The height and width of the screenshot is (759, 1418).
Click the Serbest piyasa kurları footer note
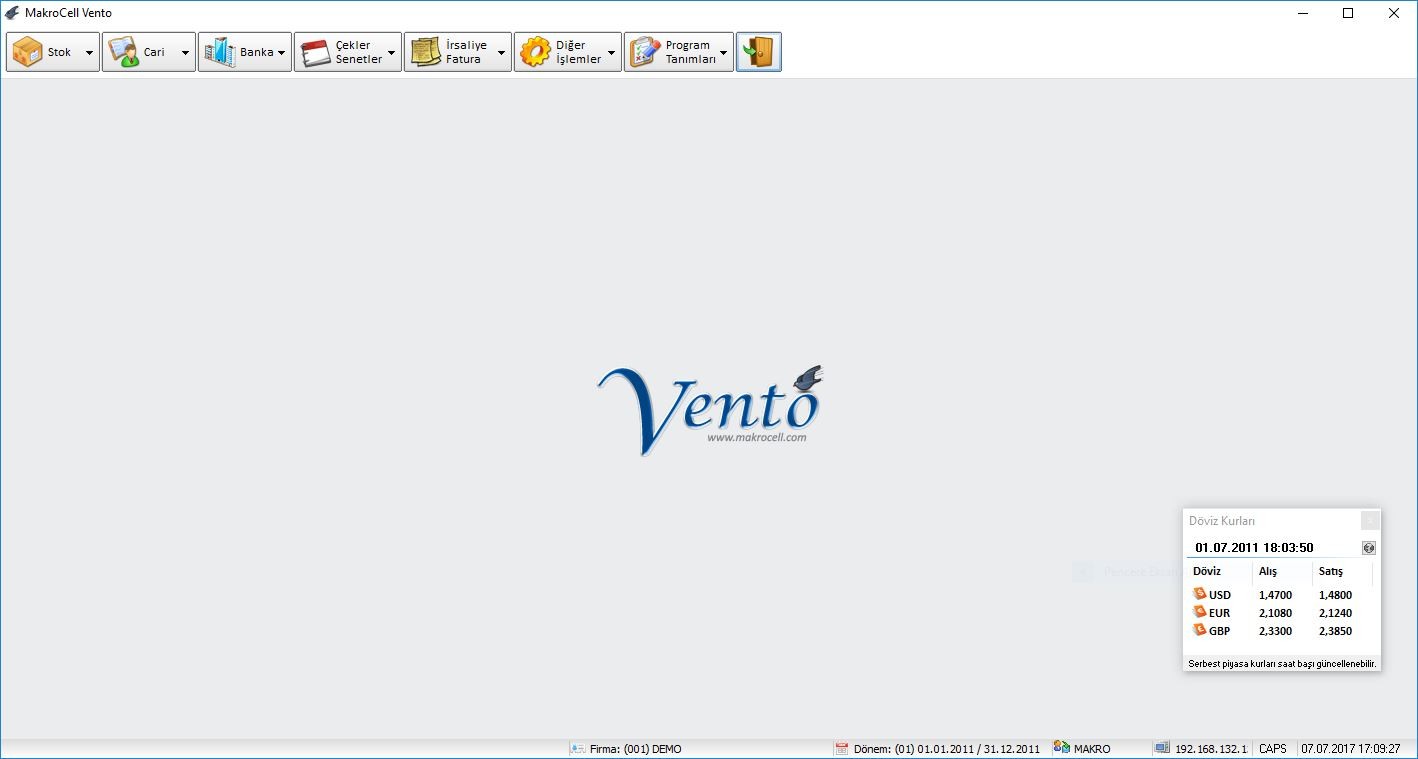1282,664
